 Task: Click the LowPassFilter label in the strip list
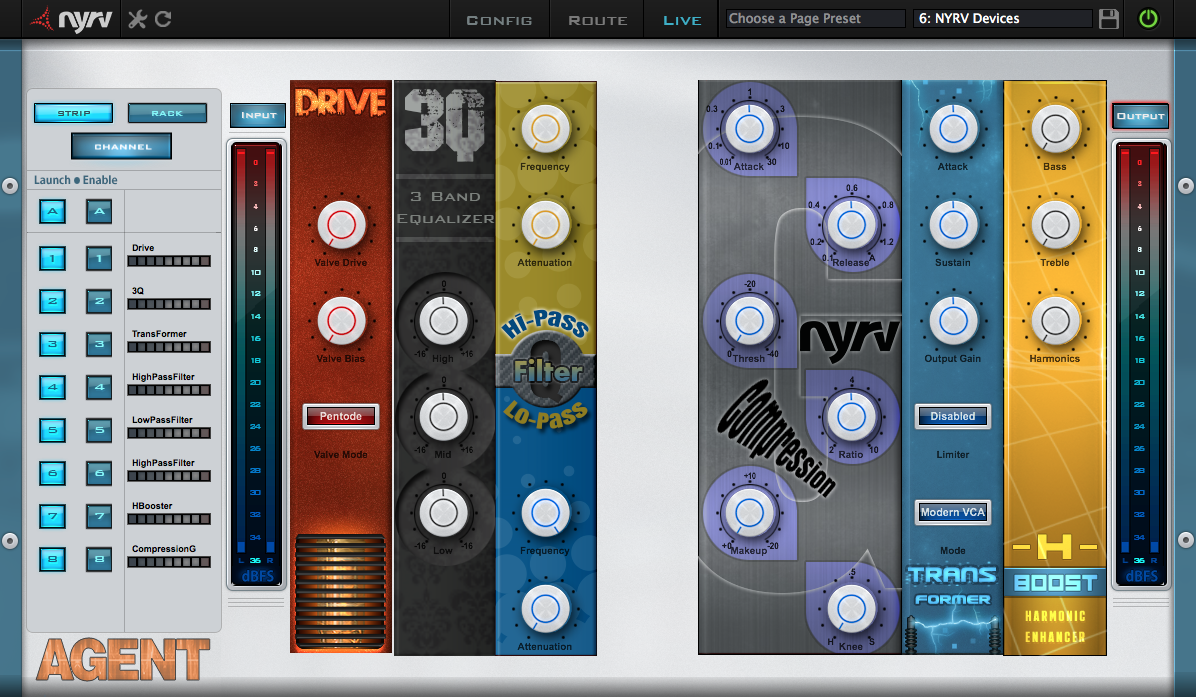tap(162, 419)
